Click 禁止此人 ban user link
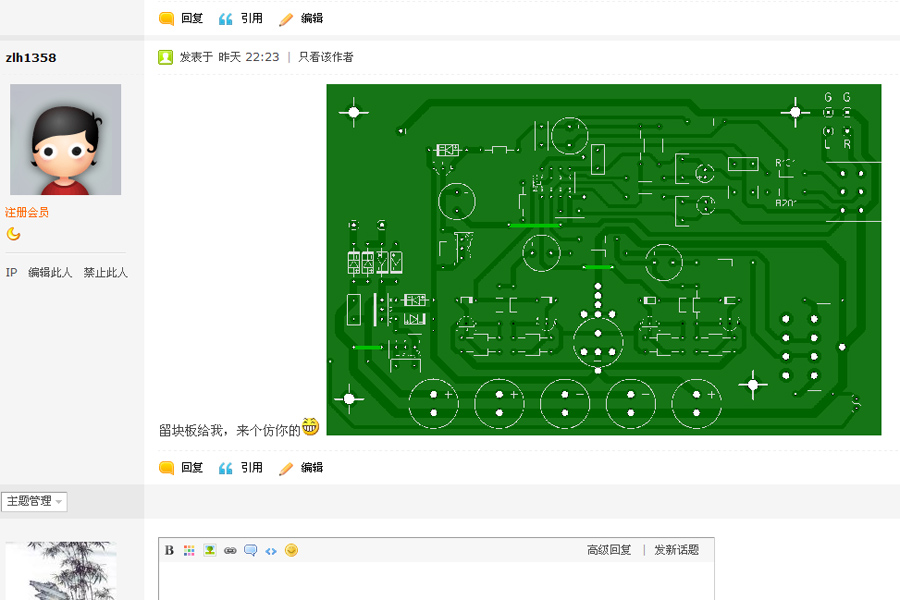This screenshot has width=900, height=600. click(105, 272)
